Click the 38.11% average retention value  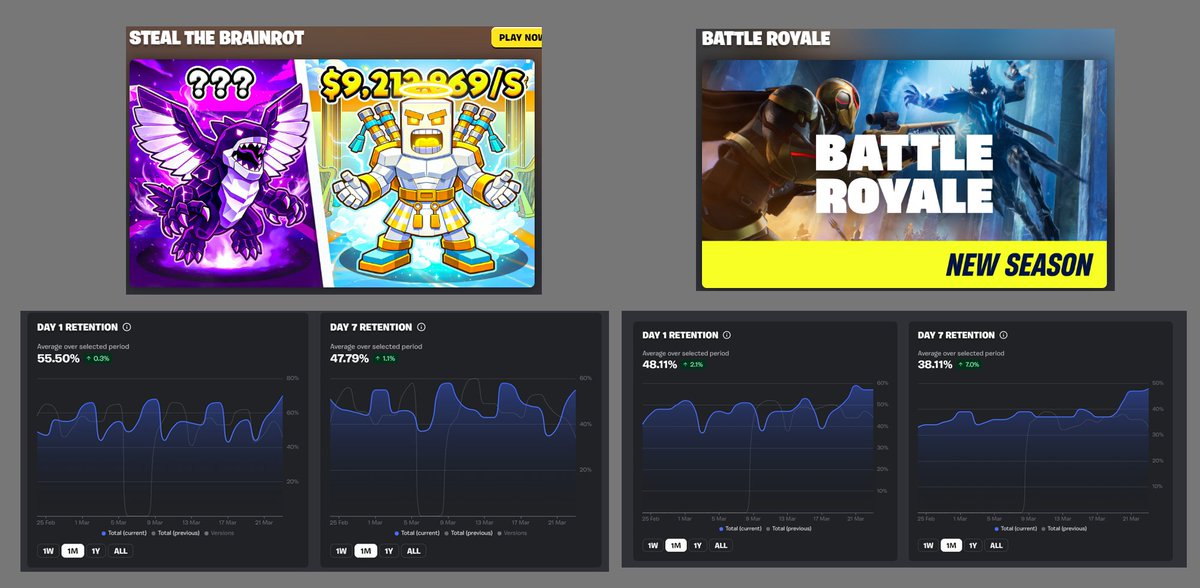(x=935, y=365)
